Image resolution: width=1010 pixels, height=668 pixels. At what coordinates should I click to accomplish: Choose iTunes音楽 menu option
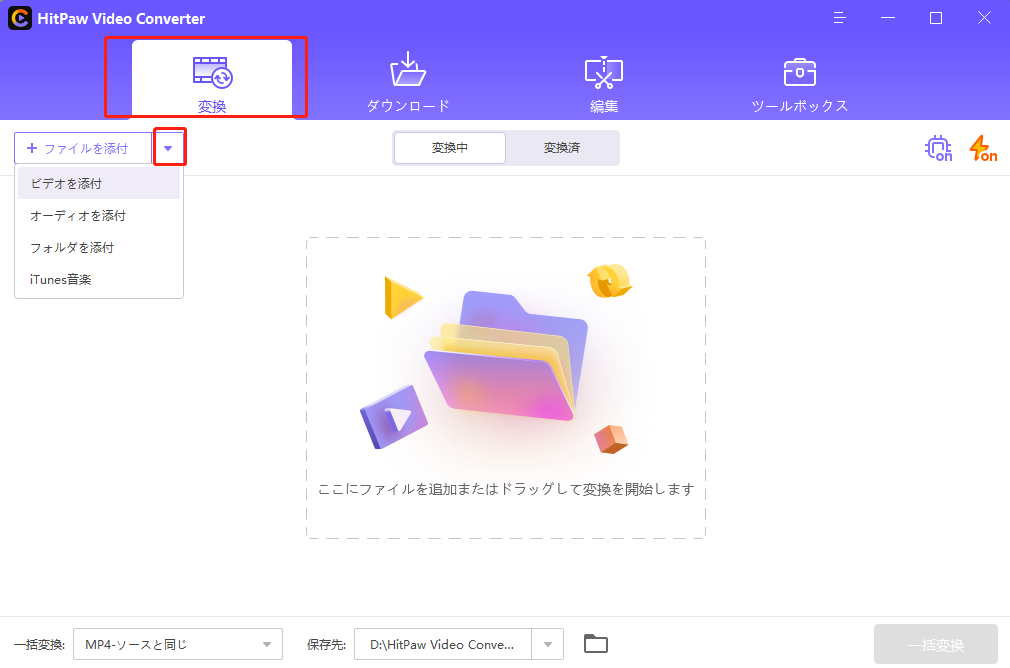pos(99,280)
